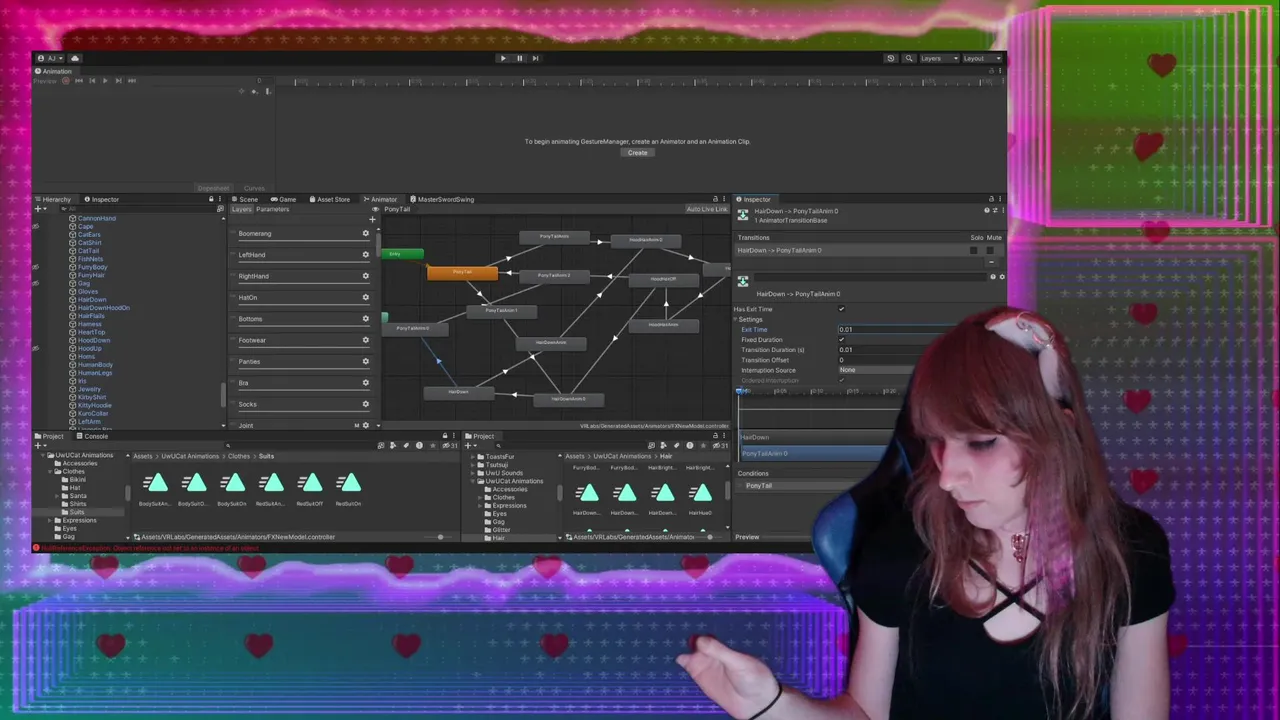Toggle Auto Live Link in Animator

(707, 209)
